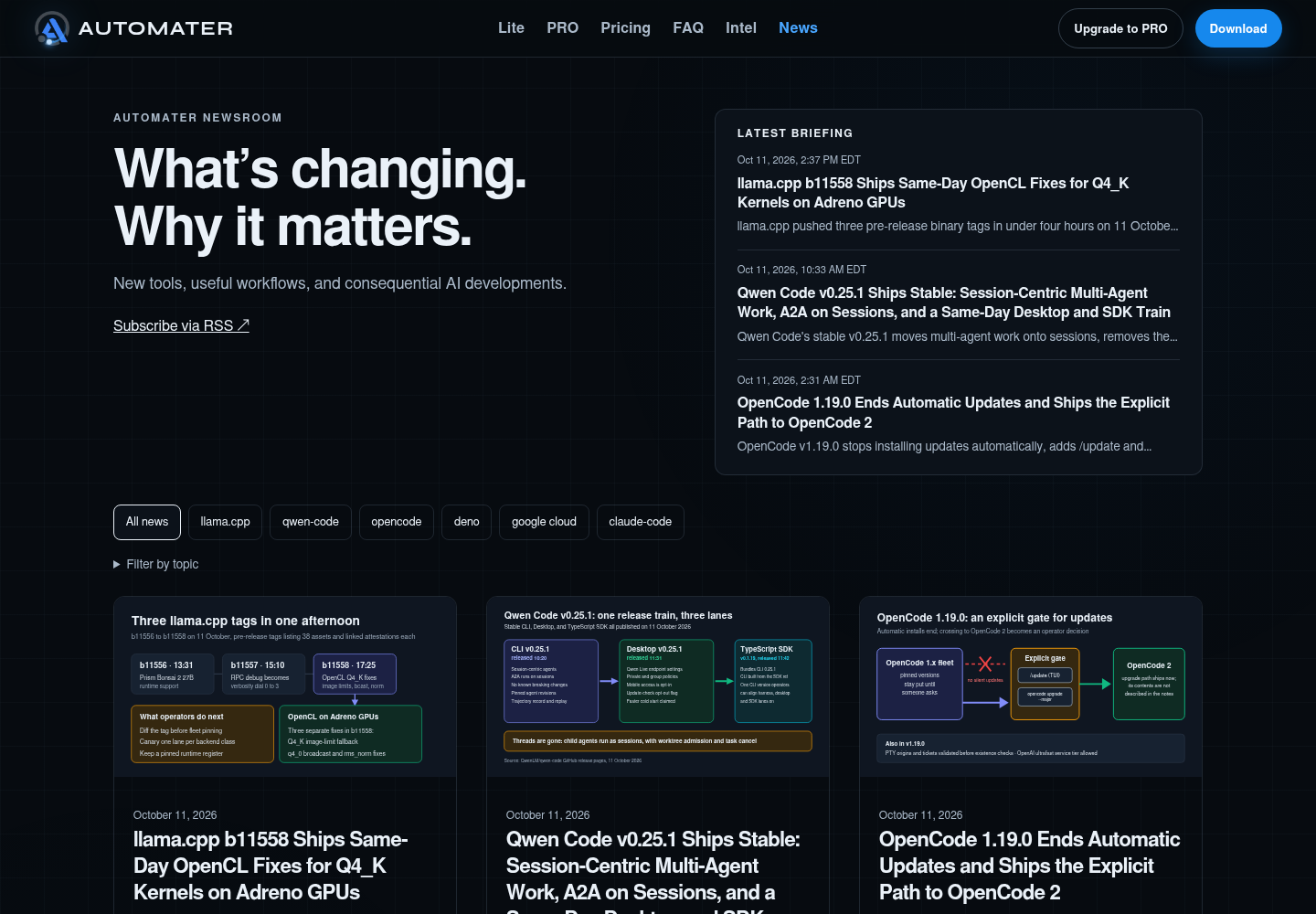Viewport: 1316px width, 914px height.
Task: Expand the Filter by topic disclosure
Action: click(156, 564)
